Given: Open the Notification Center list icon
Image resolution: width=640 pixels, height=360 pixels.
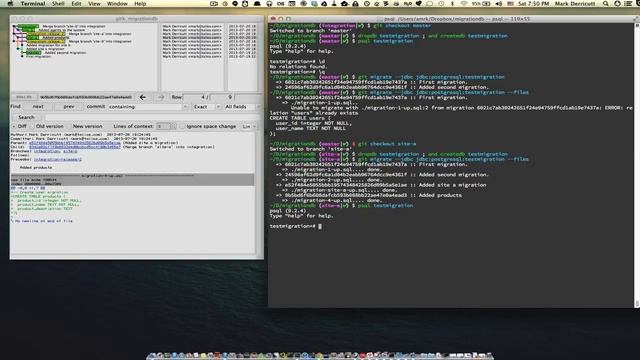Looking at the screenshot, I should [x=628, y=3].
